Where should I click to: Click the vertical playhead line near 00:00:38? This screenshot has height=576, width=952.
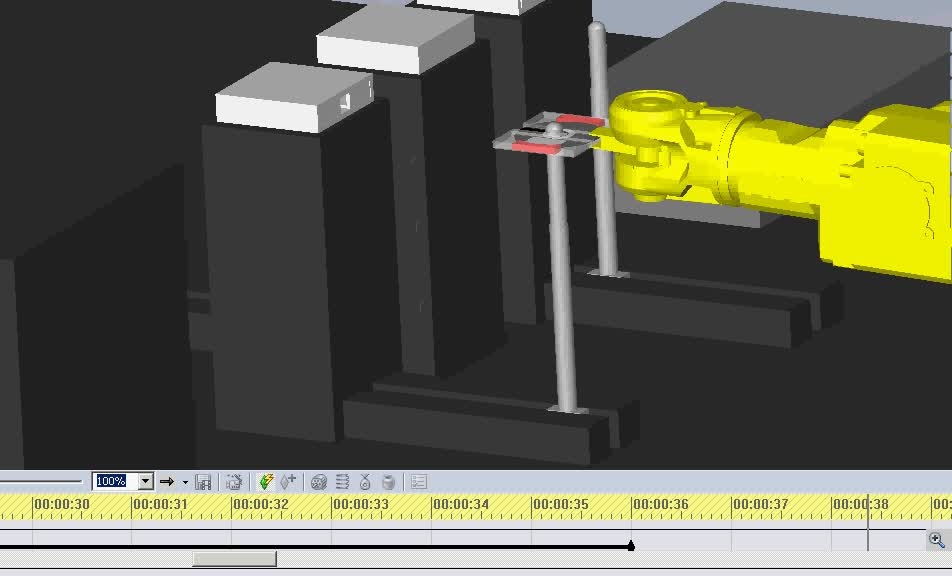coord(868,522)
